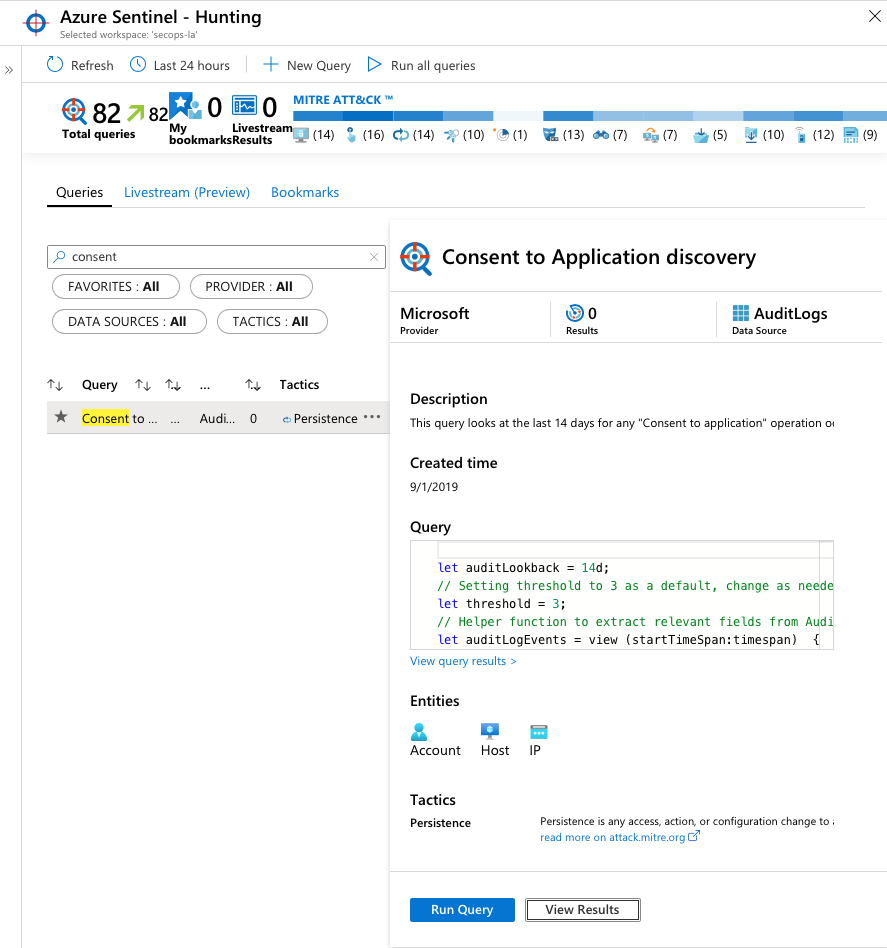This screenshot has width=887, height=948.
Task: Select the Privilege Escalation icon (10)
Action: click(x=451, y=135)
